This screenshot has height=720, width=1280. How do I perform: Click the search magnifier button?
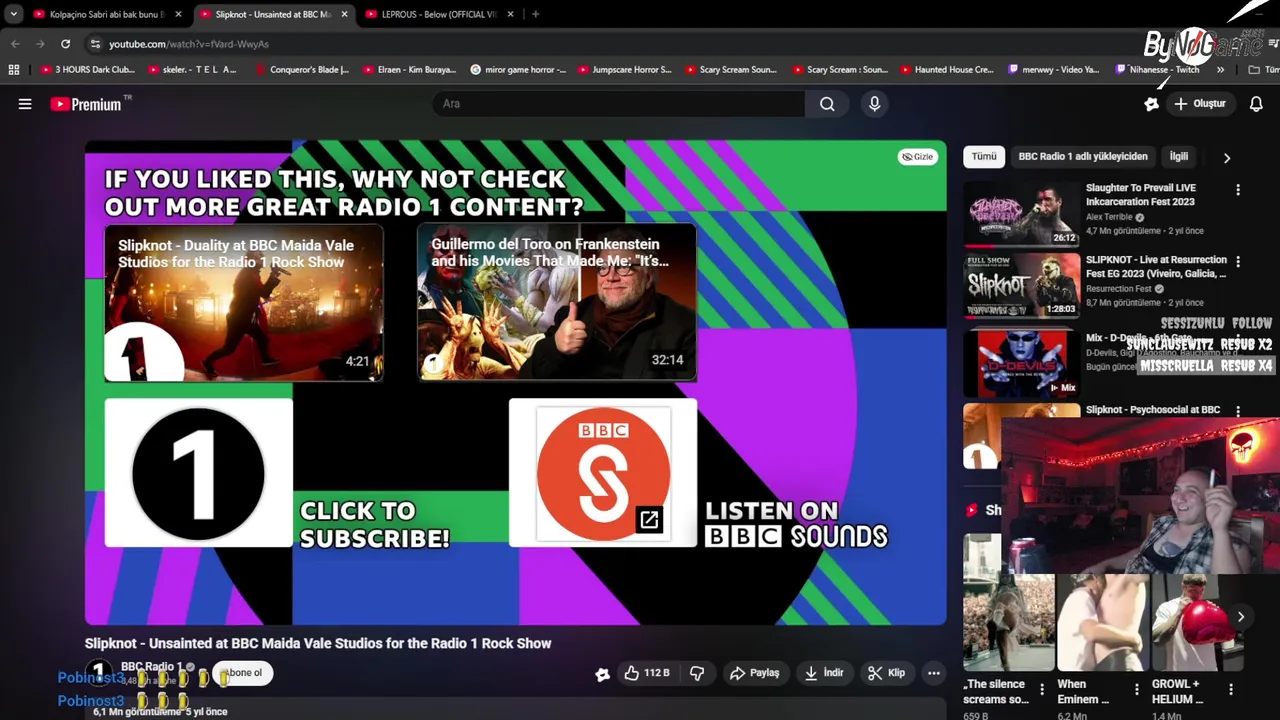click(827, 104)
